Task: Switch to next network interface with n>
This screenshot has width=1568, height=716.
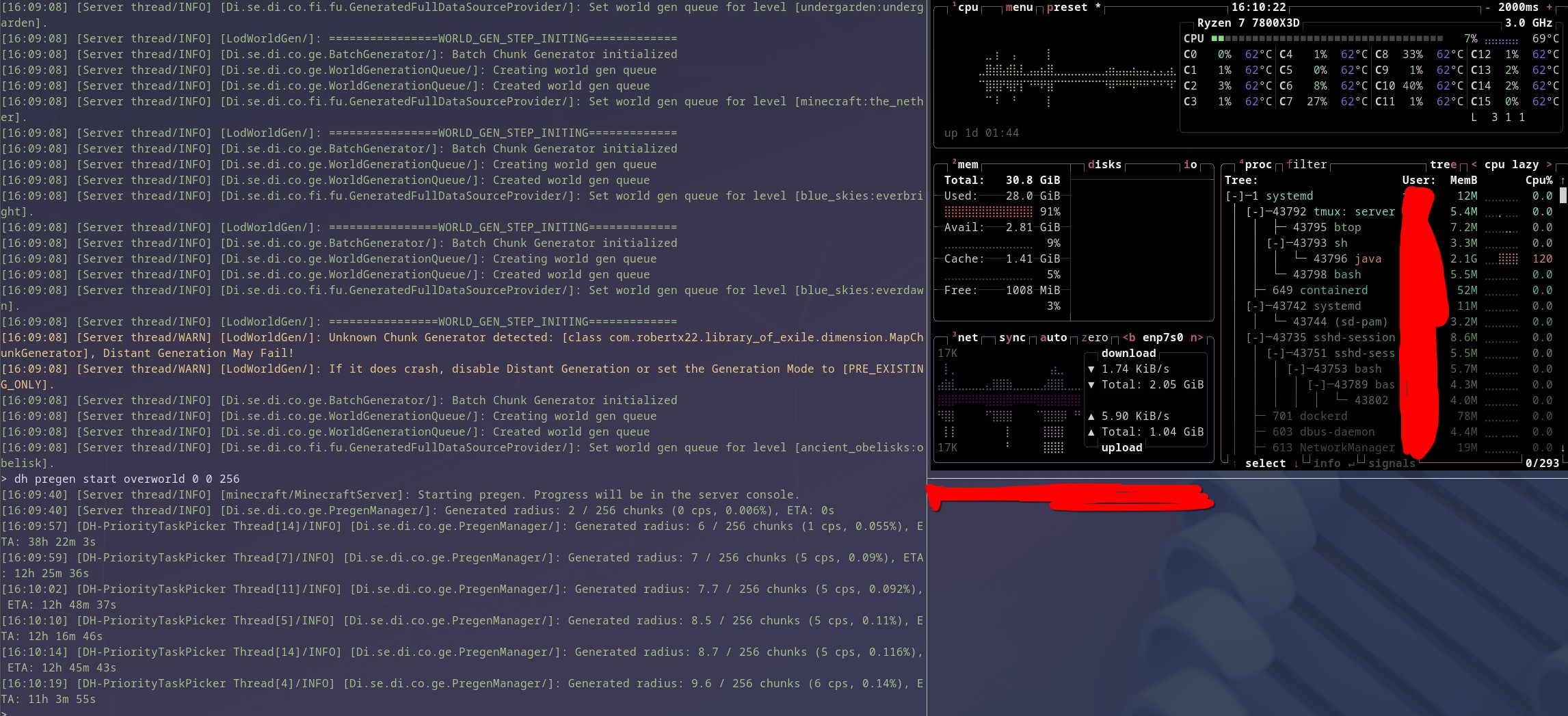Action: (x=1197, y=337)
